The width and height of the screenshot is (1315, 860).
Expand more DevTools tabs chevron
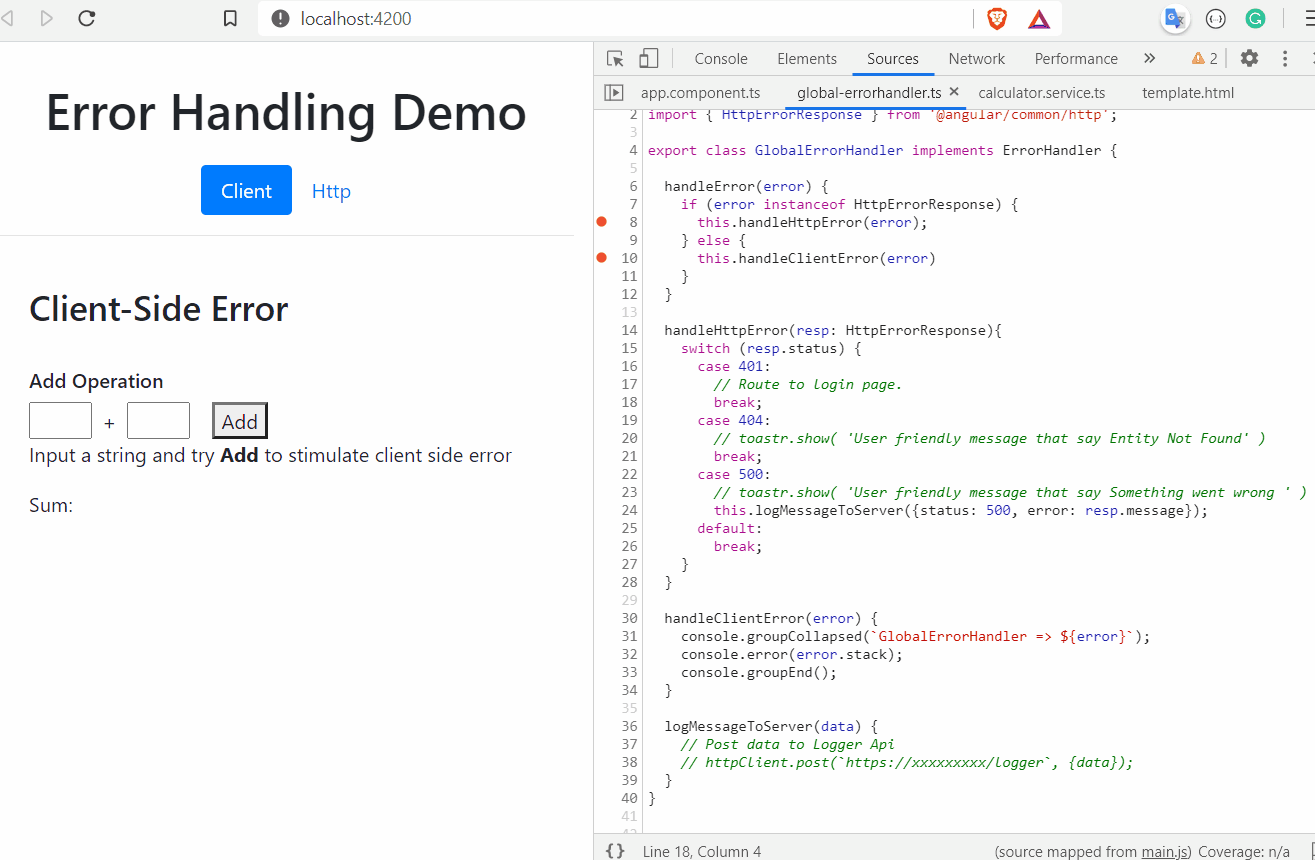point(1149,59)
